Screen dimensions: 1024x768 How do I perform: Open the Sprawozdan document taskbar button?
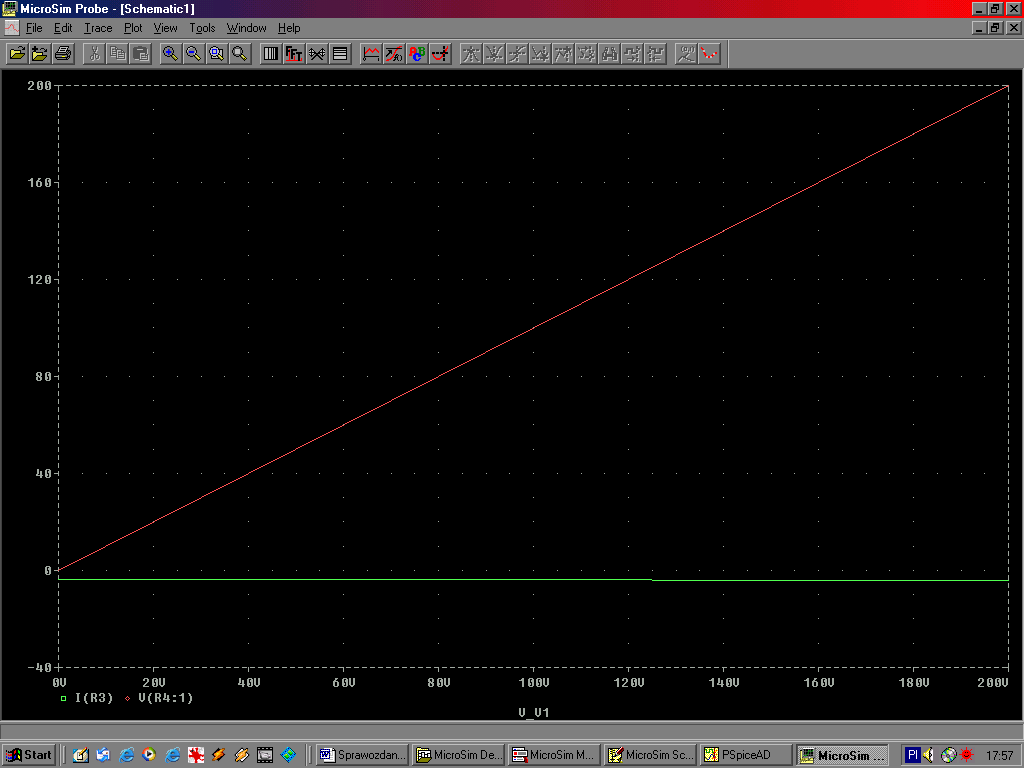tap(363, 755)
